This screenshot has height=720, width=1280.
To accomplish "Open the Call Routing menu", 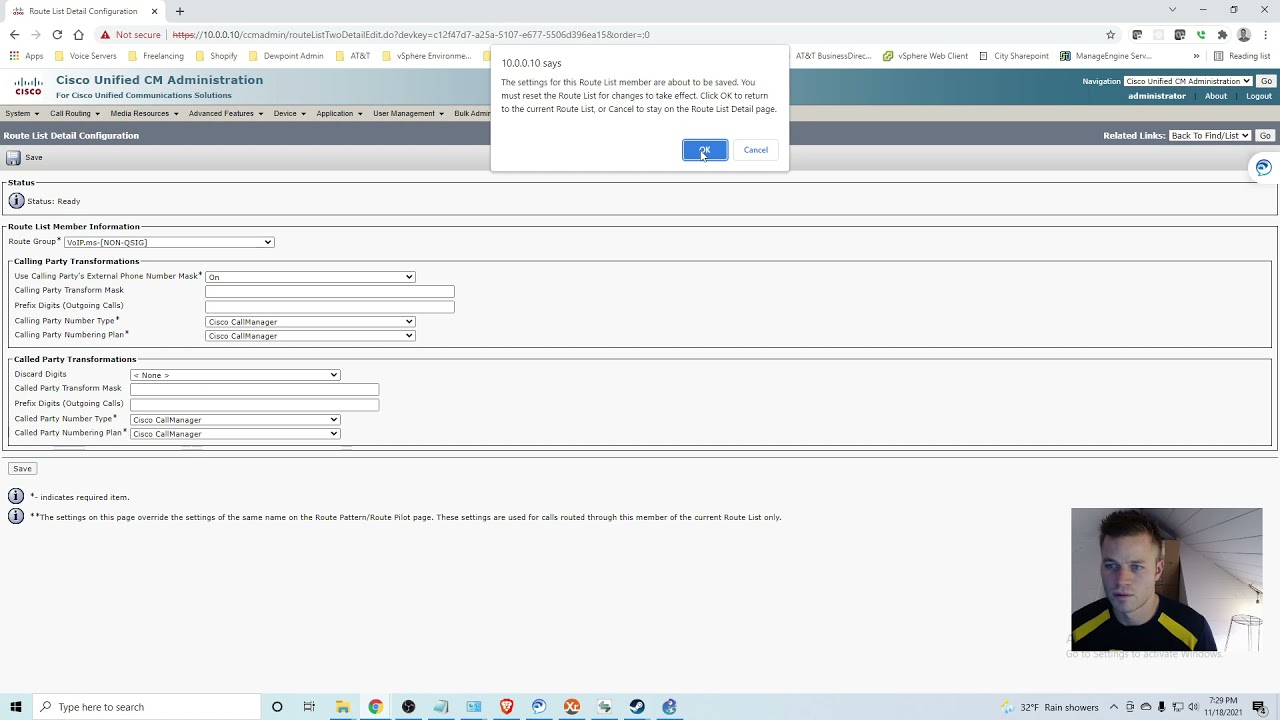I will (x=75, y=114).
